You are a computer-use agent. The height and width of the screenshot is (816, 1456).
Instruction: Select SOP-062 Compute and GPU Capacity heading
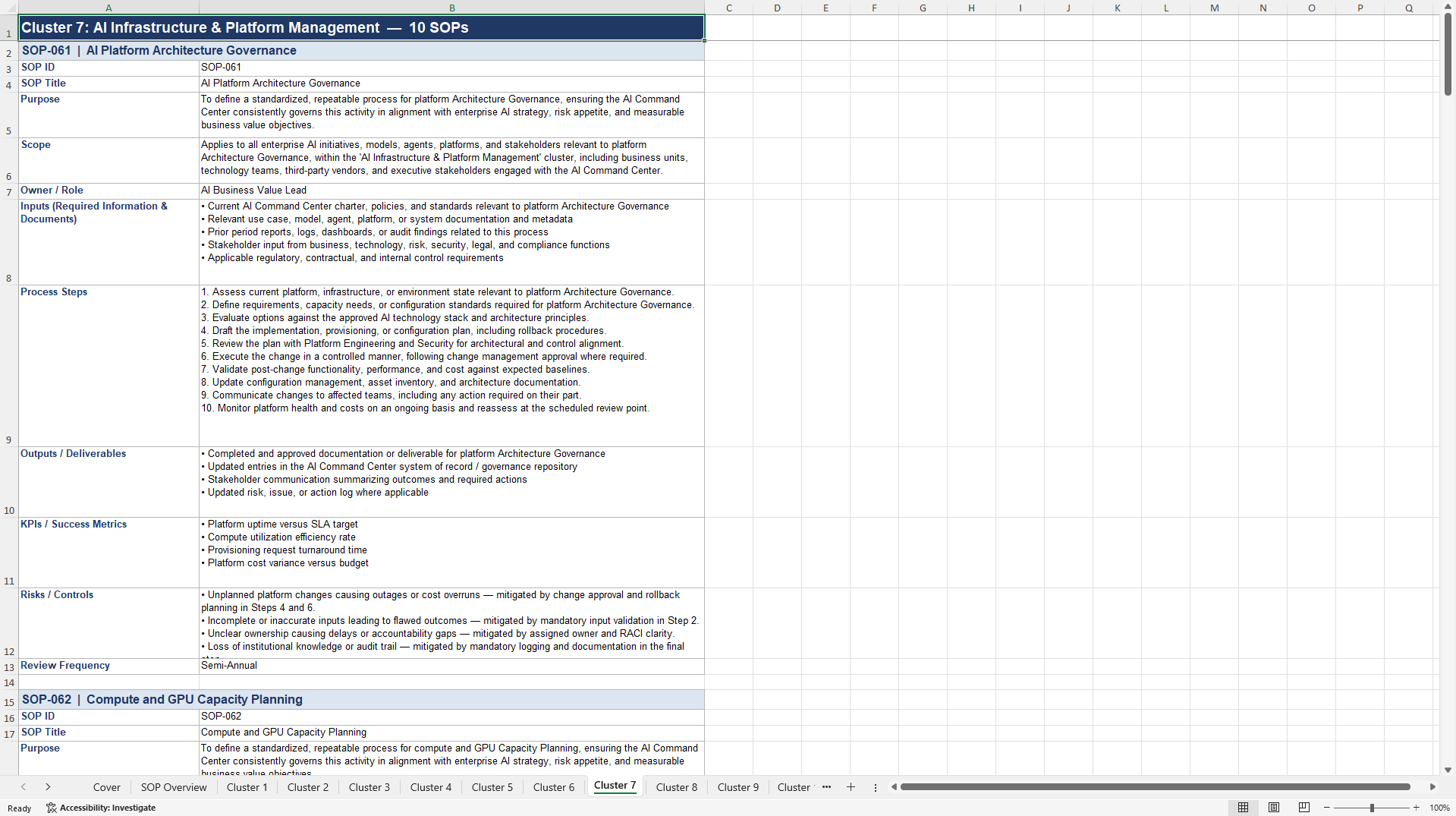click(x=361, y=699)
